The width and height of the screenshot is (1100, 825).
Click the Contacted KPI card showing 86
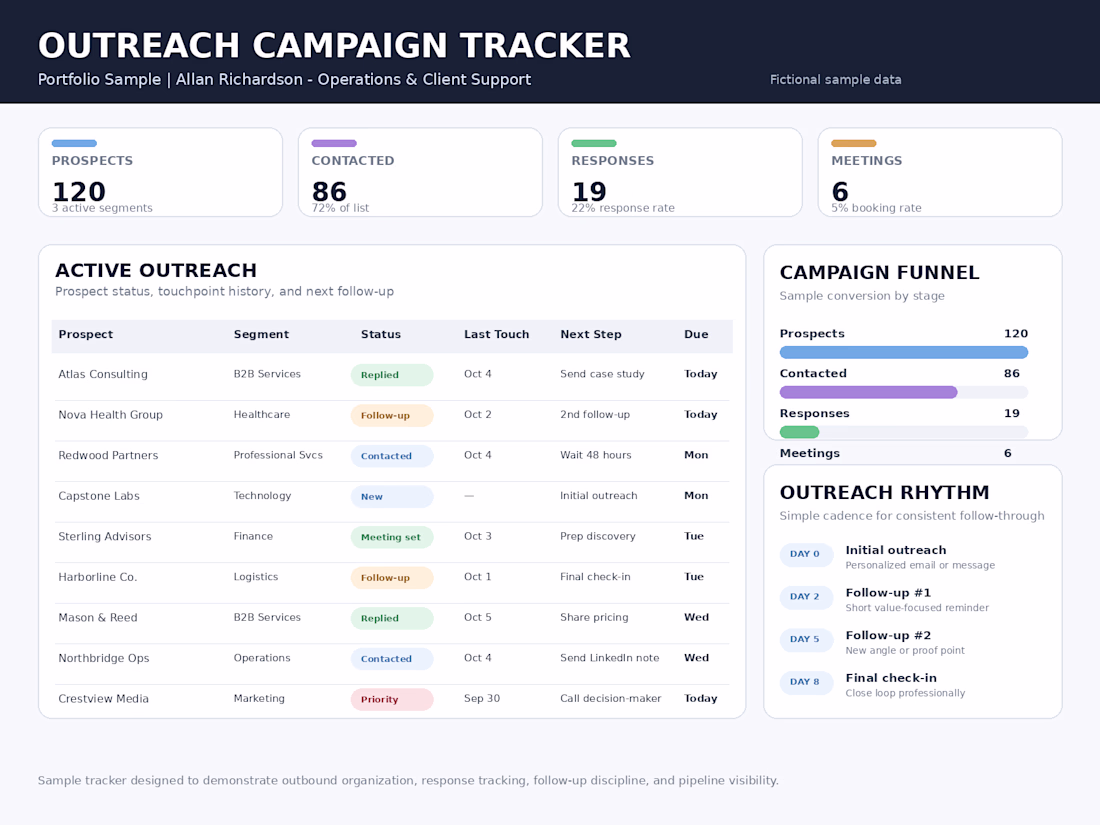click(420, 172)
